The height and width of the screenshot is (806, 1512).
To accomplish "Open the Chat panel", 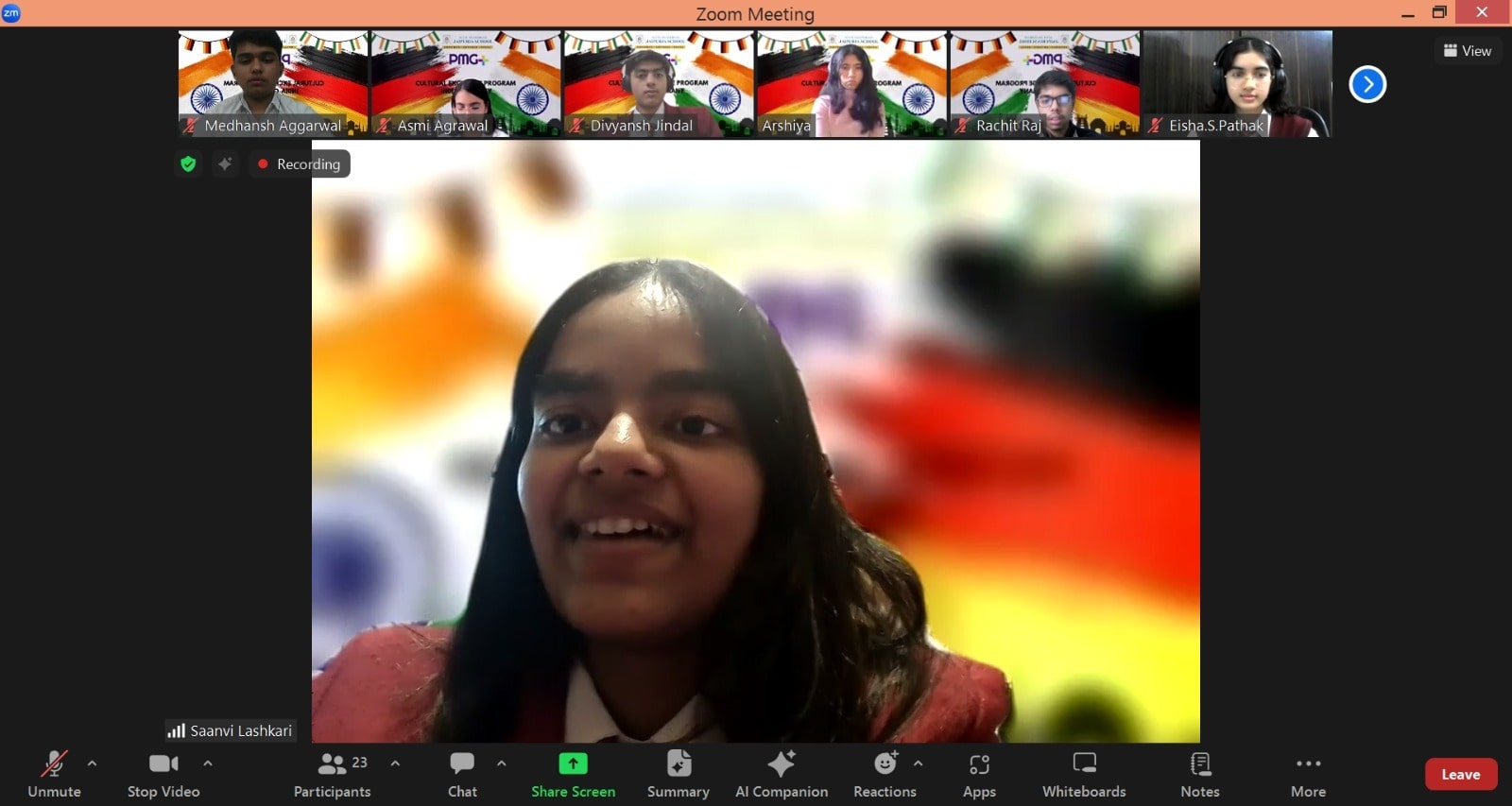I will click(462, 773).
